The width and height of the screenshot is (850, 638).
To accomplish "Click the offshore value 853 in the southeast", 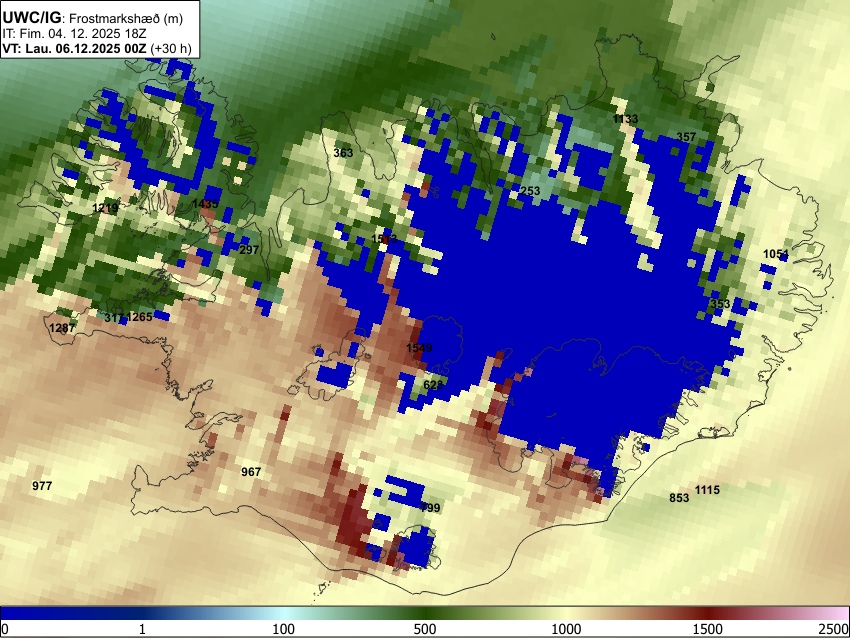I will click(x=679, y=498).
